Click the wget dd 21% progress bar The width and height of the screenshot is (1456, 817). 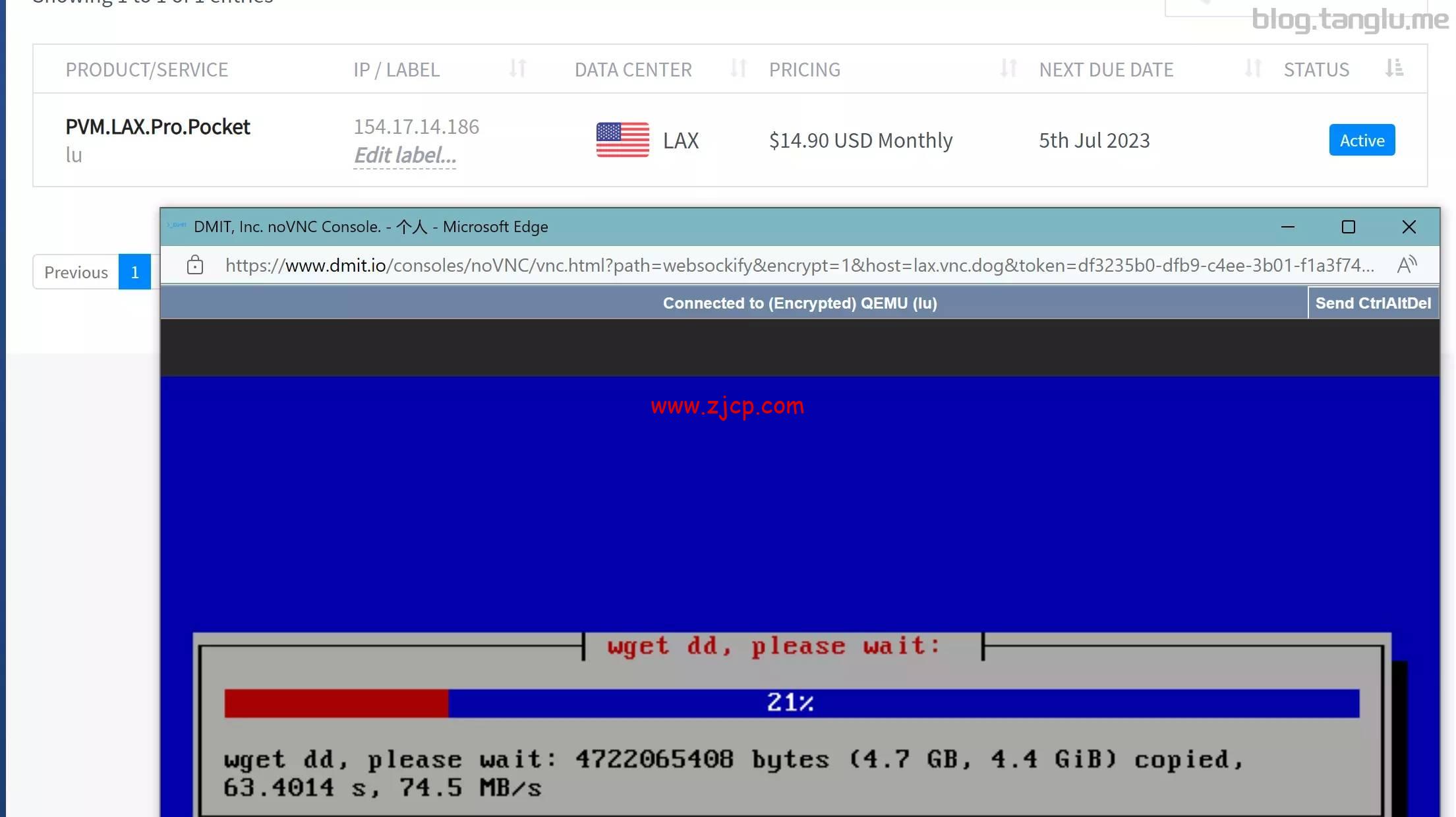point(792,703)
